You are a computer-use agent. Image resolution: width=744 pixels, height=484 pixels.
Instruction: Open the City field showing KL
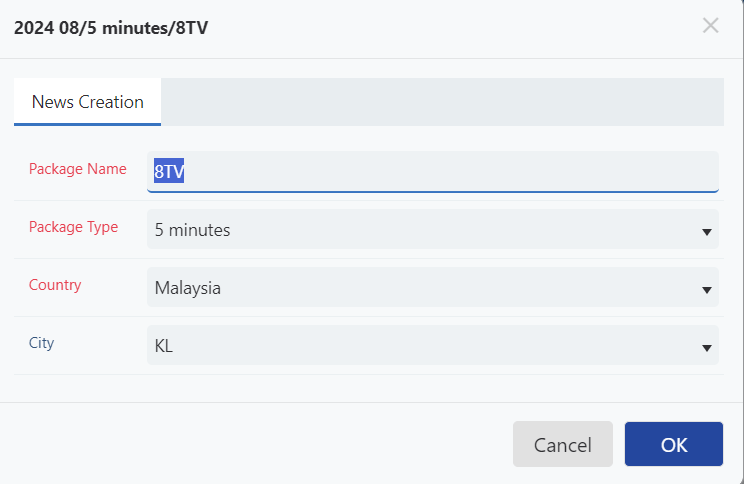tap(433, 345)
